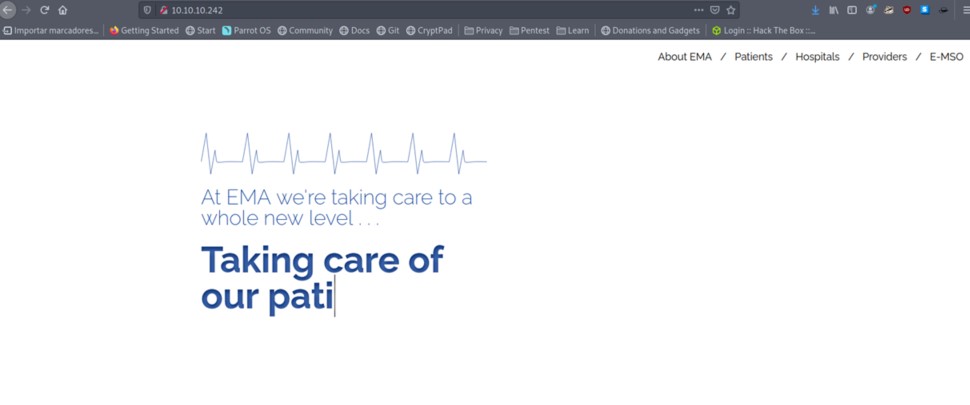This screenshot has width=970, height=405.
Task: Reload the page with the refresh icon
Action: click(x=45, y=10)
